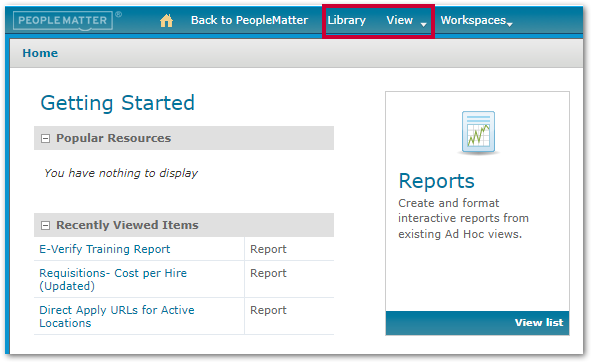Click the orange home icon
The width and height of the screenshot is (592, 363).
pyautogui.click(x=166, y=20)
